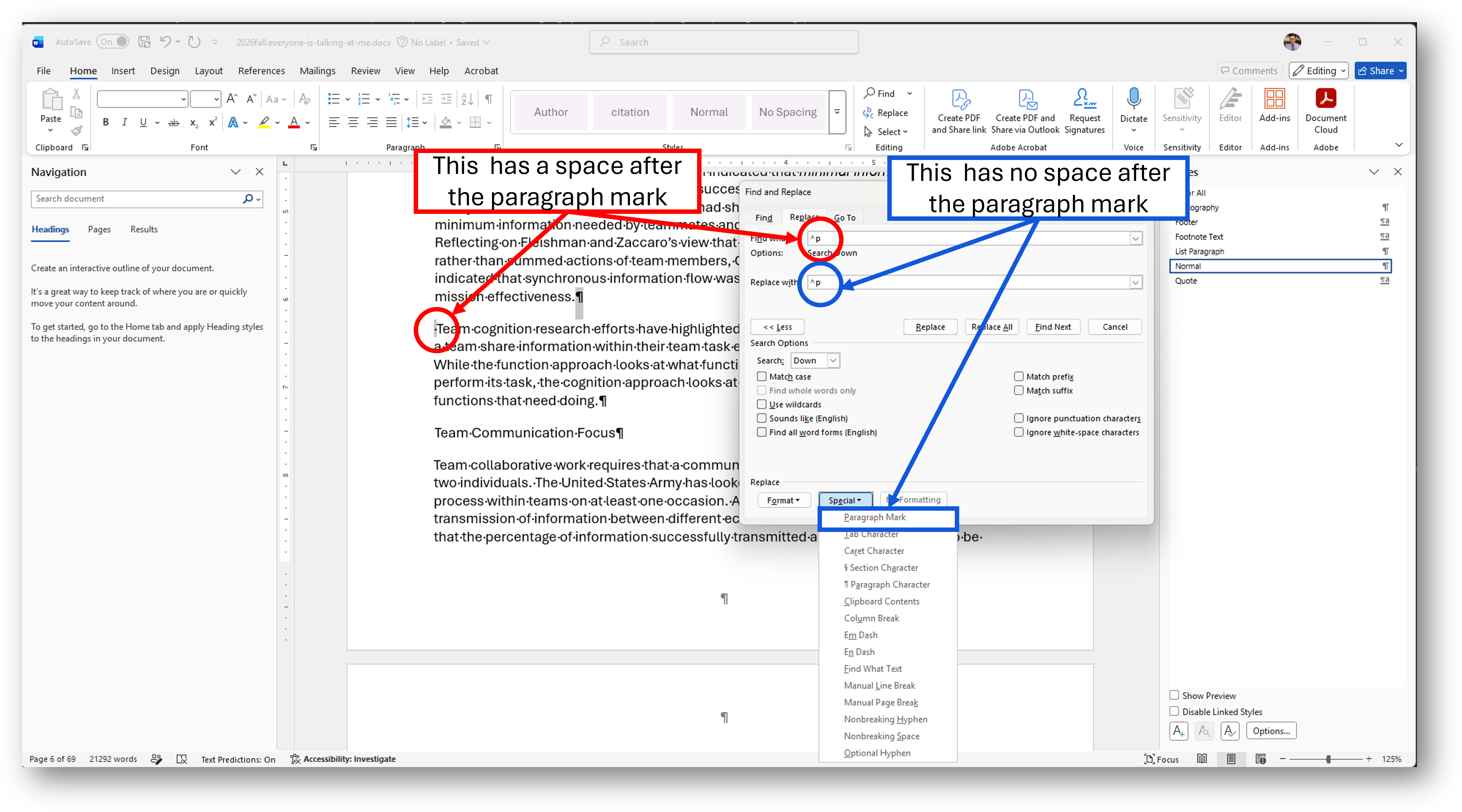Image resolution: width=1462 pixels, height=812 pixels.
Task: Check the Match case option
Action: click(762, 376)
